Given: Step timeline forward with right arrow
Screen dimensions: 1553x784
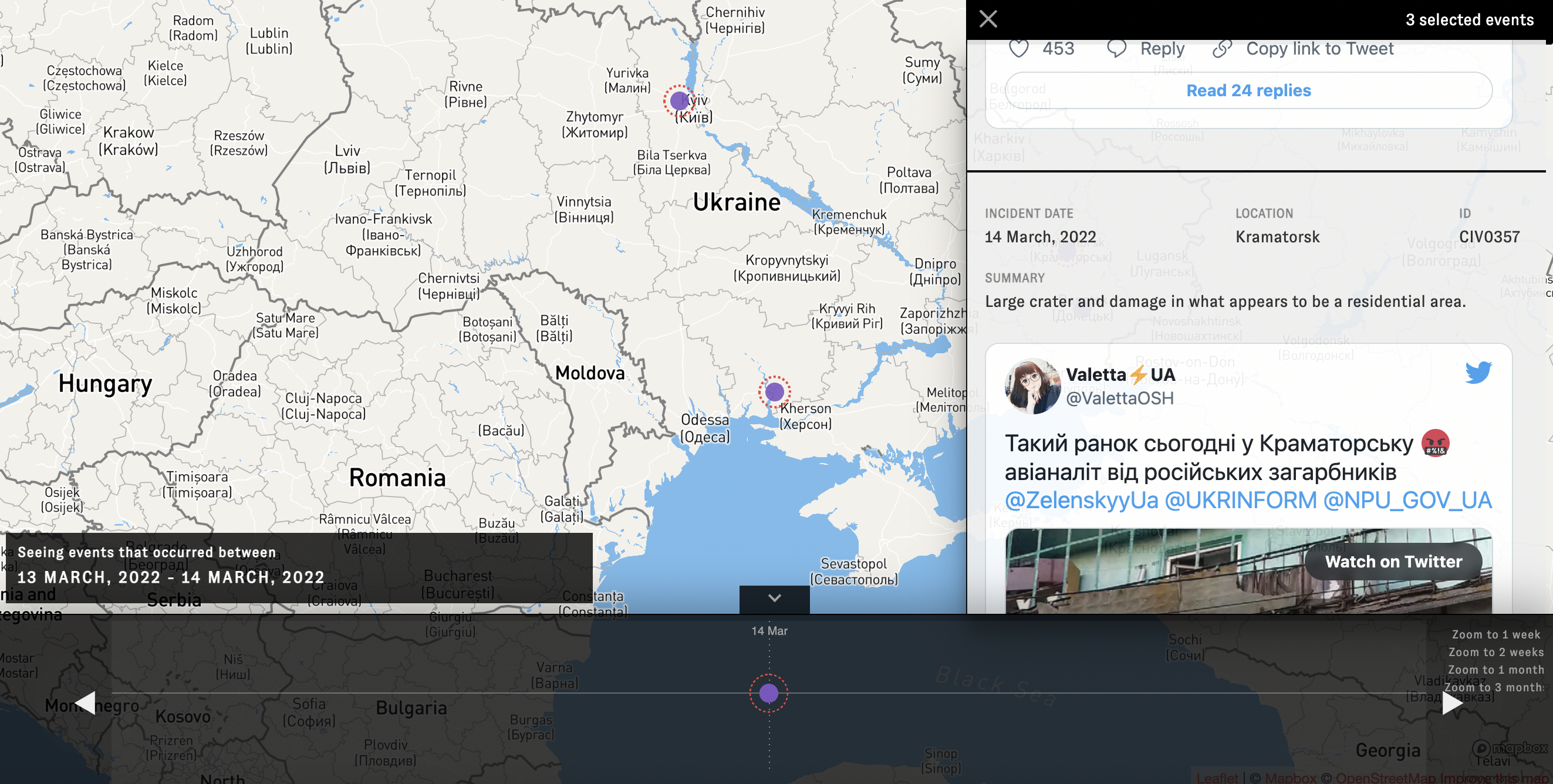Looking at the screenshot, I should (x=1451, y=702).
